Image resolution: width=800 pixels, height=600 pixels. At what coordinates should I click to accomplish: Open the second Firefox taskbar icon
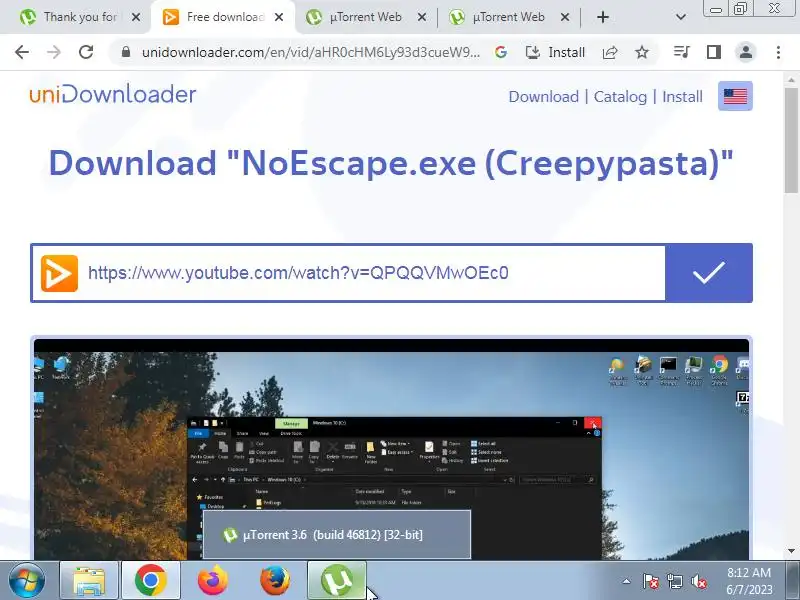pyautogui.click(x=275, y=581)
